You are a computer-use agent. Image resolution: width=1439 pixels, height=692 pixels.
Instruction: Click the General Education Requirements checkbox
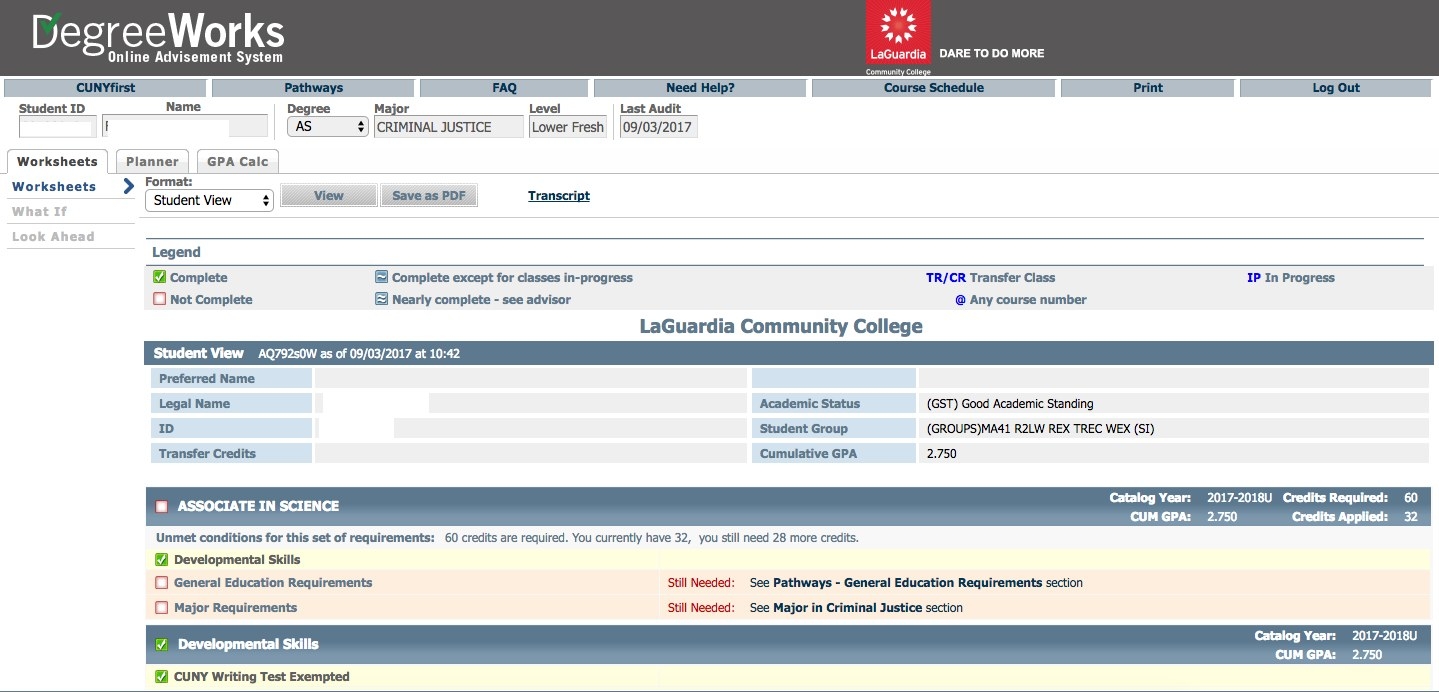161,583
